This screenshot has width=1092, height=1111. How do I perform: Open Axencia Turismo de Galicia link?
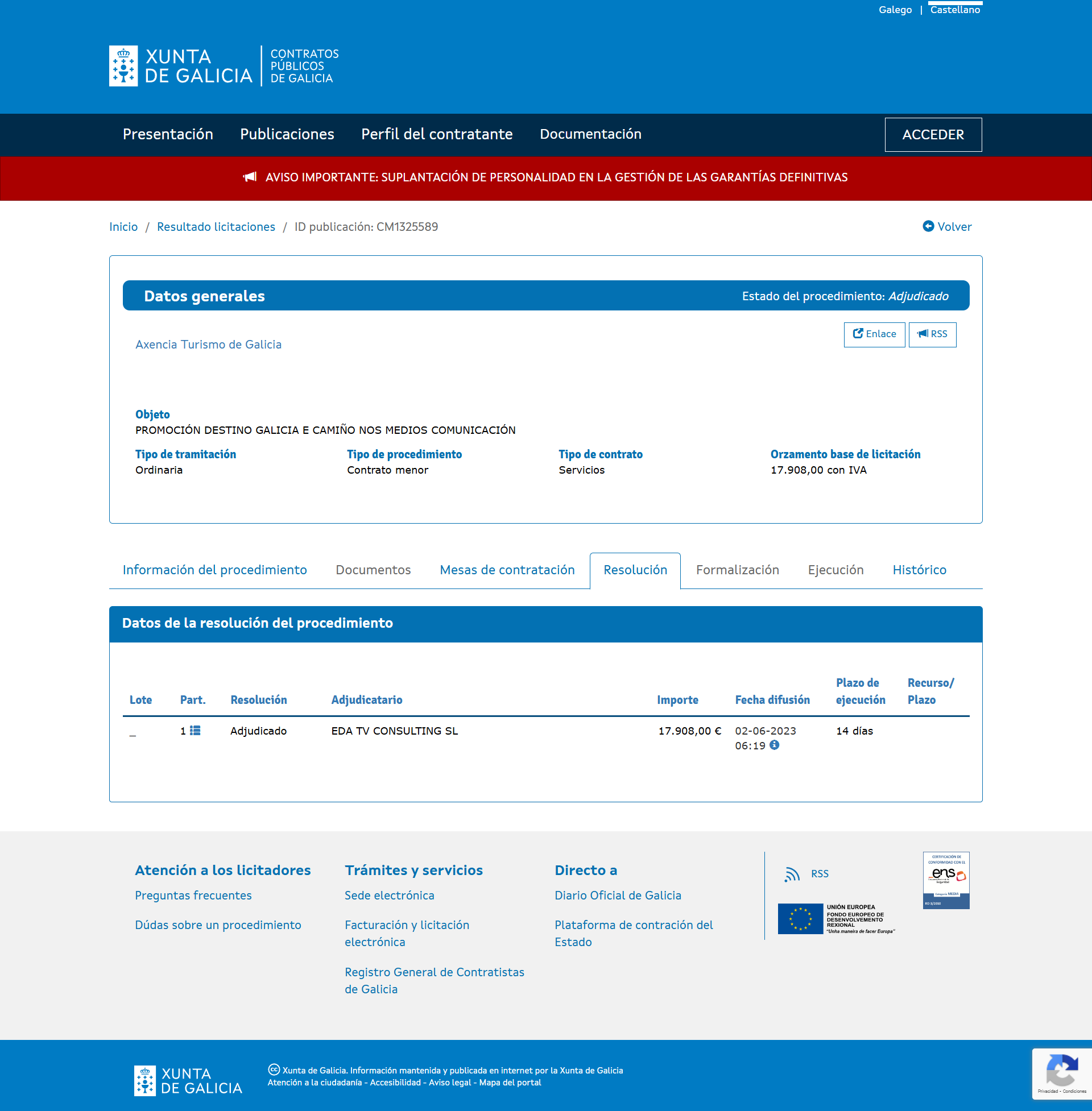[x=208, y=345]
